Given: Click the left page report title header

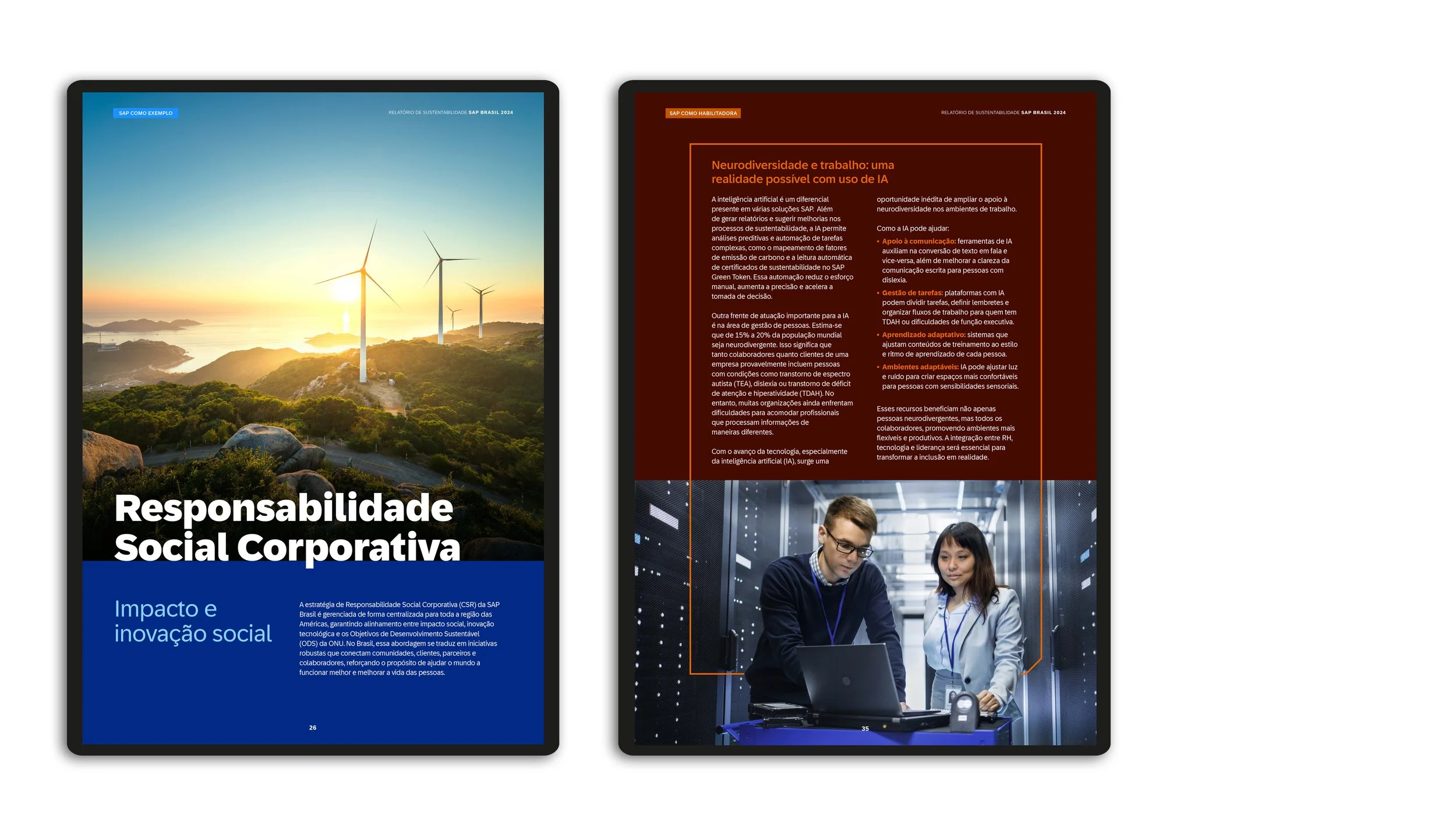Looking at the screenshot, I should pyautogui.click(x=450, y=112).
